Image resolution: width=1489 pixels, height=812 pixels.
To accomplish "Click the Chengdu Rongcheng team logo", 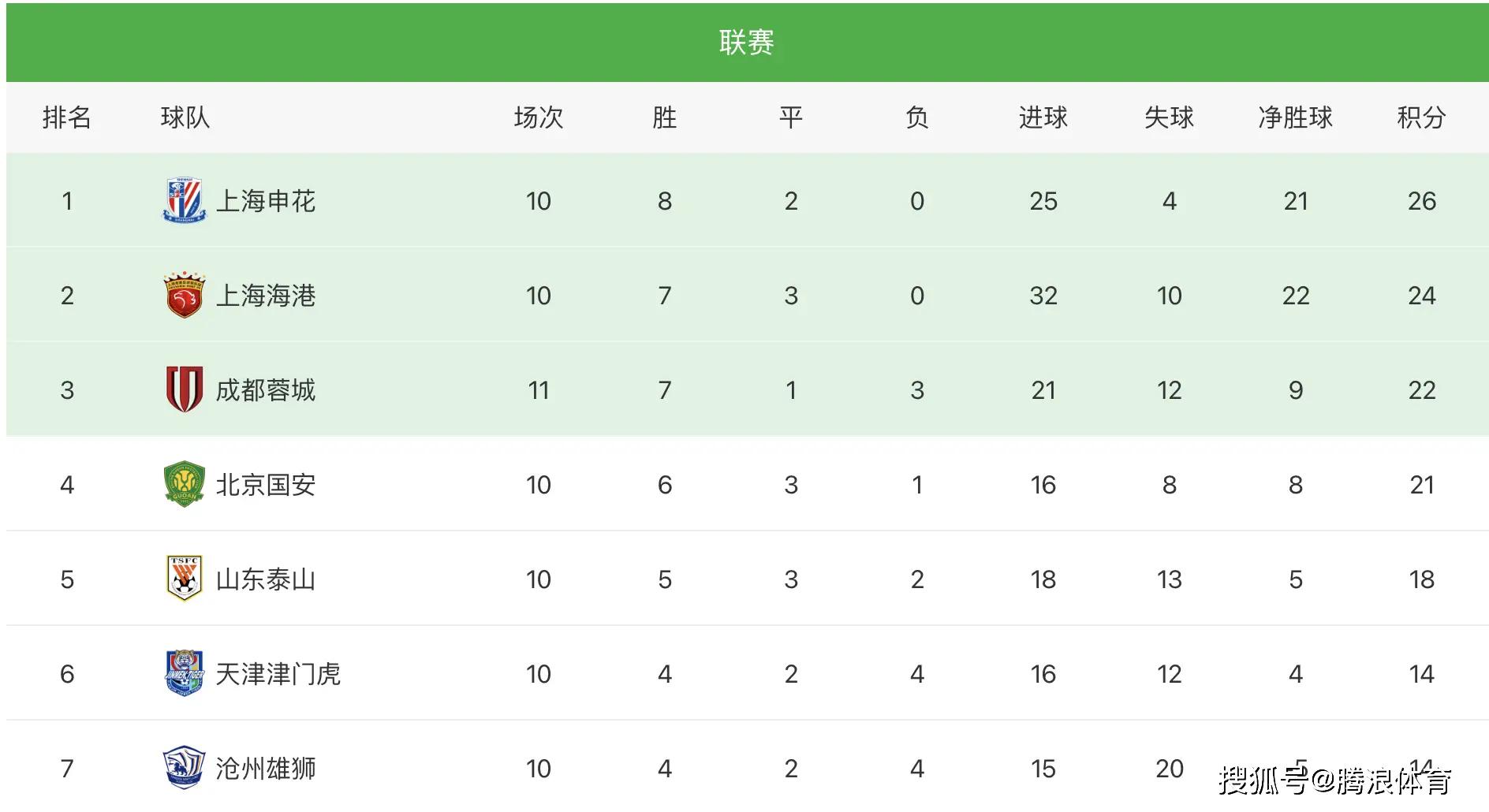I will (x=184, y=389).
